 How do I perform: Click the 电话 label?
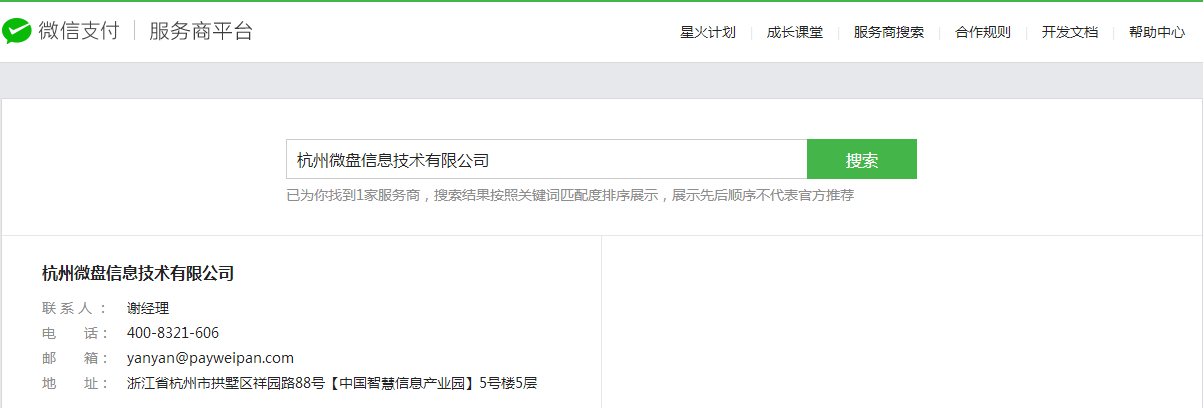[75, 333]
